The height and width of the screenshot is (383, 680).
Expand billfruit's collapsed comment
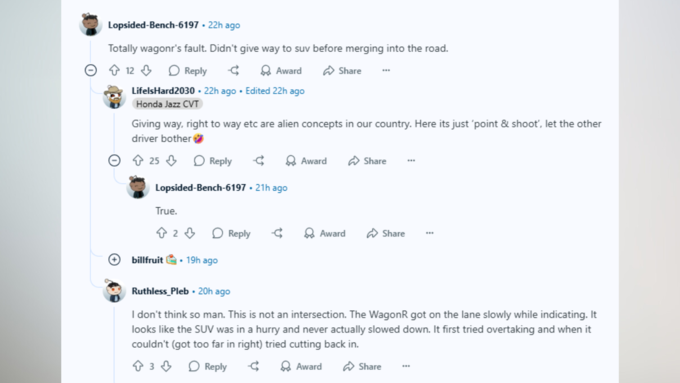[x=114, y=259]
